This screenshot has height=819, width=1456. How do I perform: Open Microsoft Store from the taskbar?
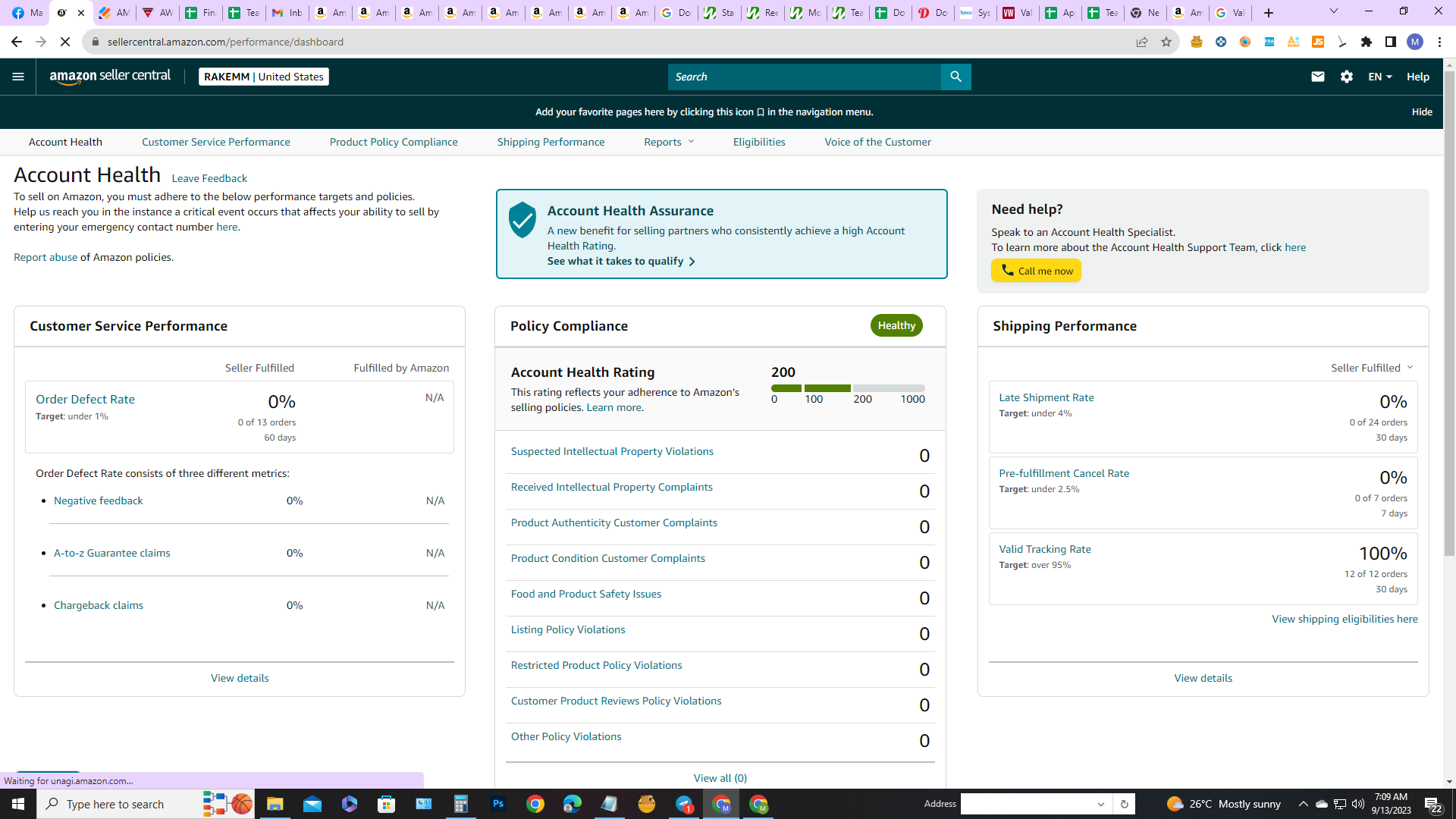387,804
